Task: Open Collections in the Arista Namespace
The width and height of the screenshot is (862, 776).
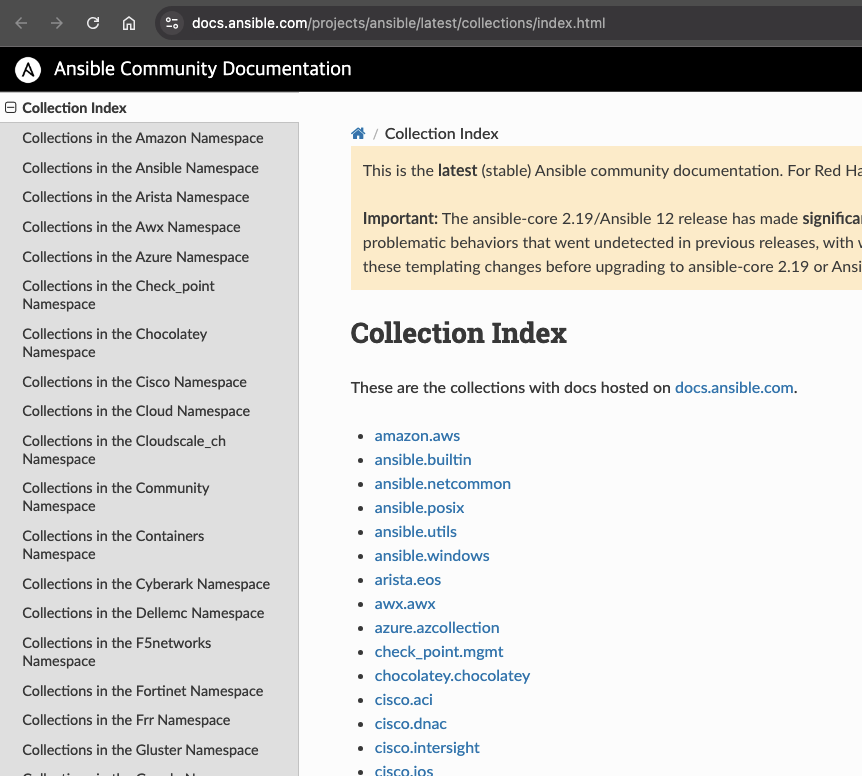Action: tap(136, 197)
